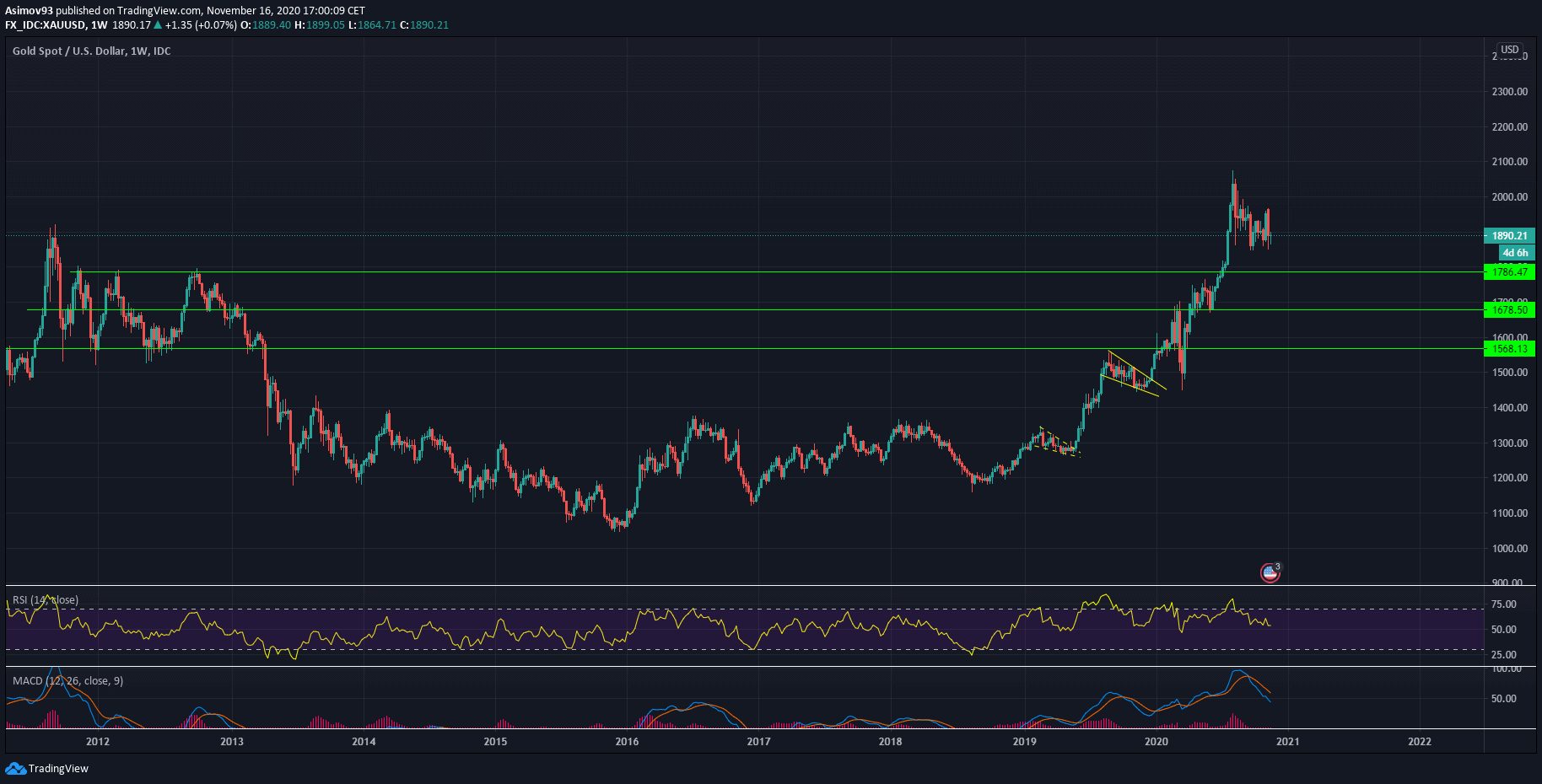1542x784 pixels.
Task: Click the FX_IDC:XAUUSD symbol in header
Action: click(46, 25)
